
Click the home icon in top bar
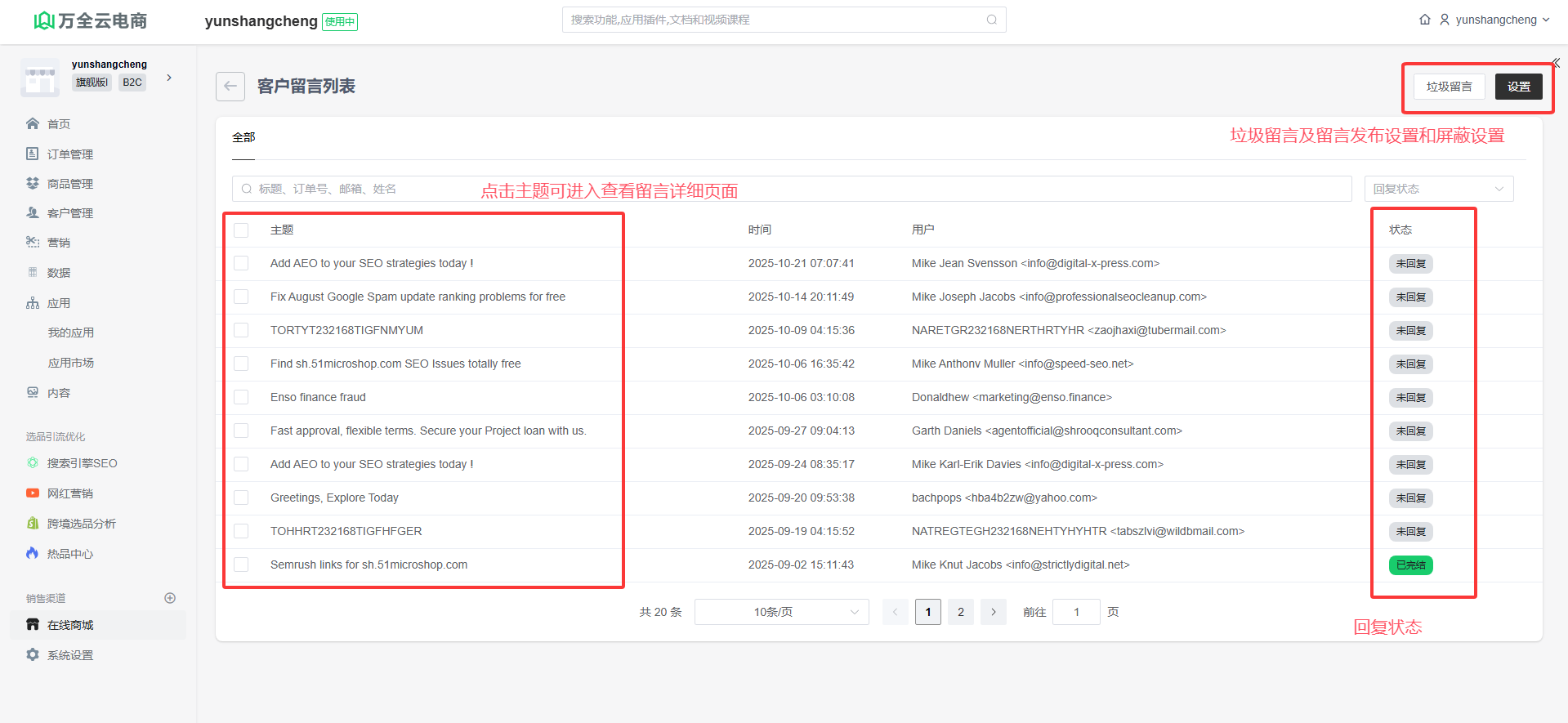click(x=1425, y=20)
